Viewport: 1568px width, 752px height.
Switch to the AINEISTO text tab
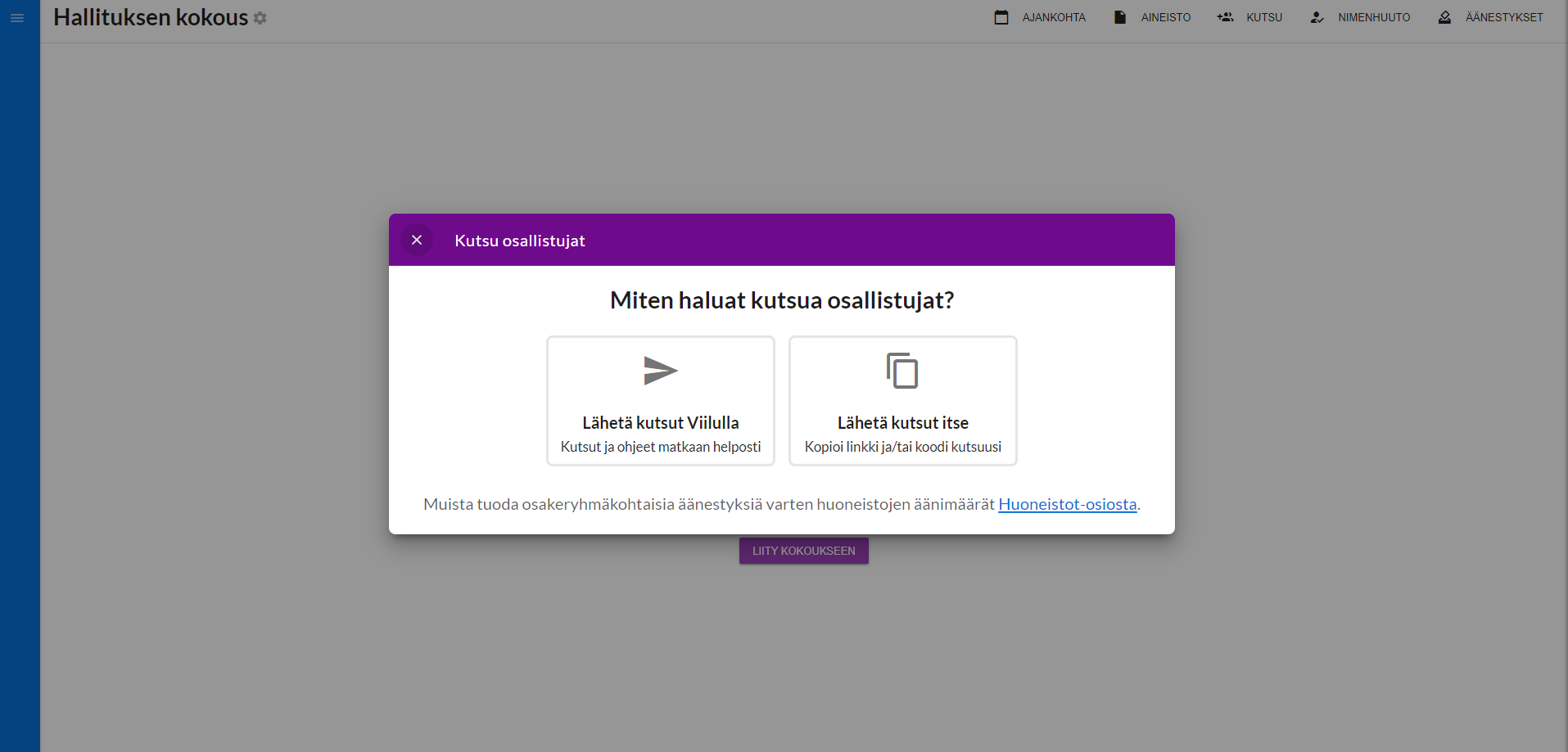[1166, 17]
